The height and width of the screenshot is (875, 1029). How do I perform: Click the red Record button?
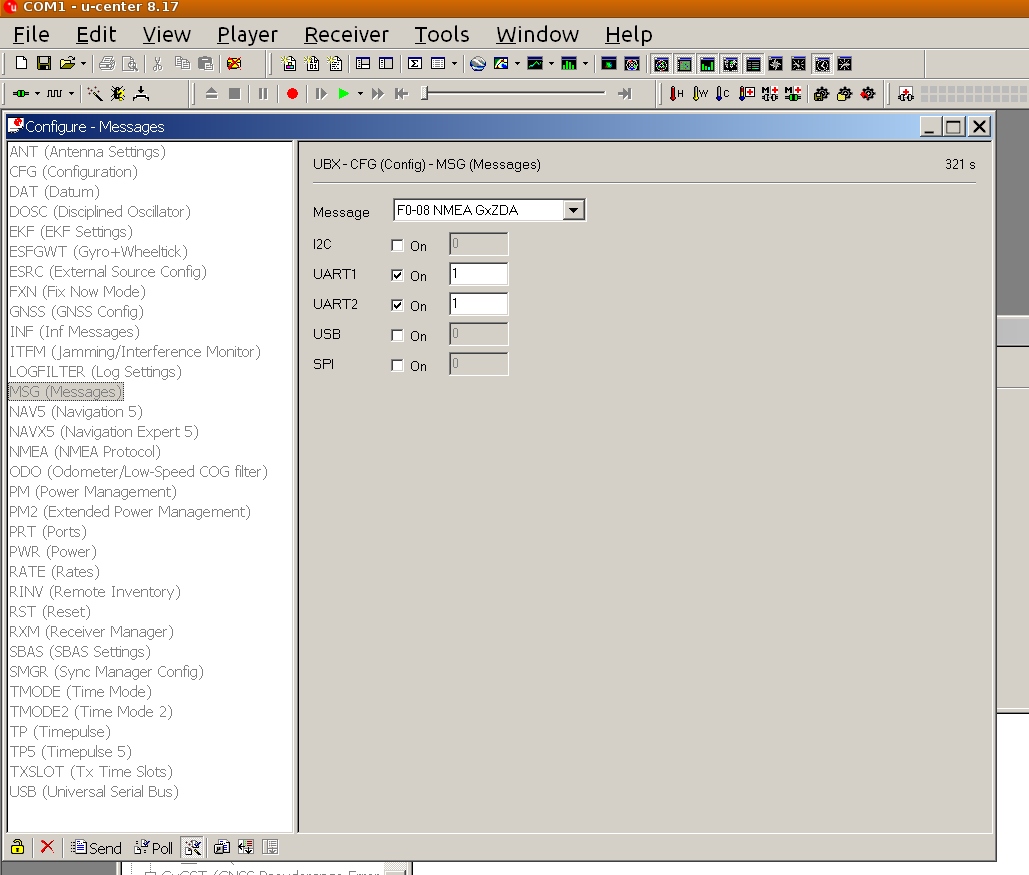(293, 94)
